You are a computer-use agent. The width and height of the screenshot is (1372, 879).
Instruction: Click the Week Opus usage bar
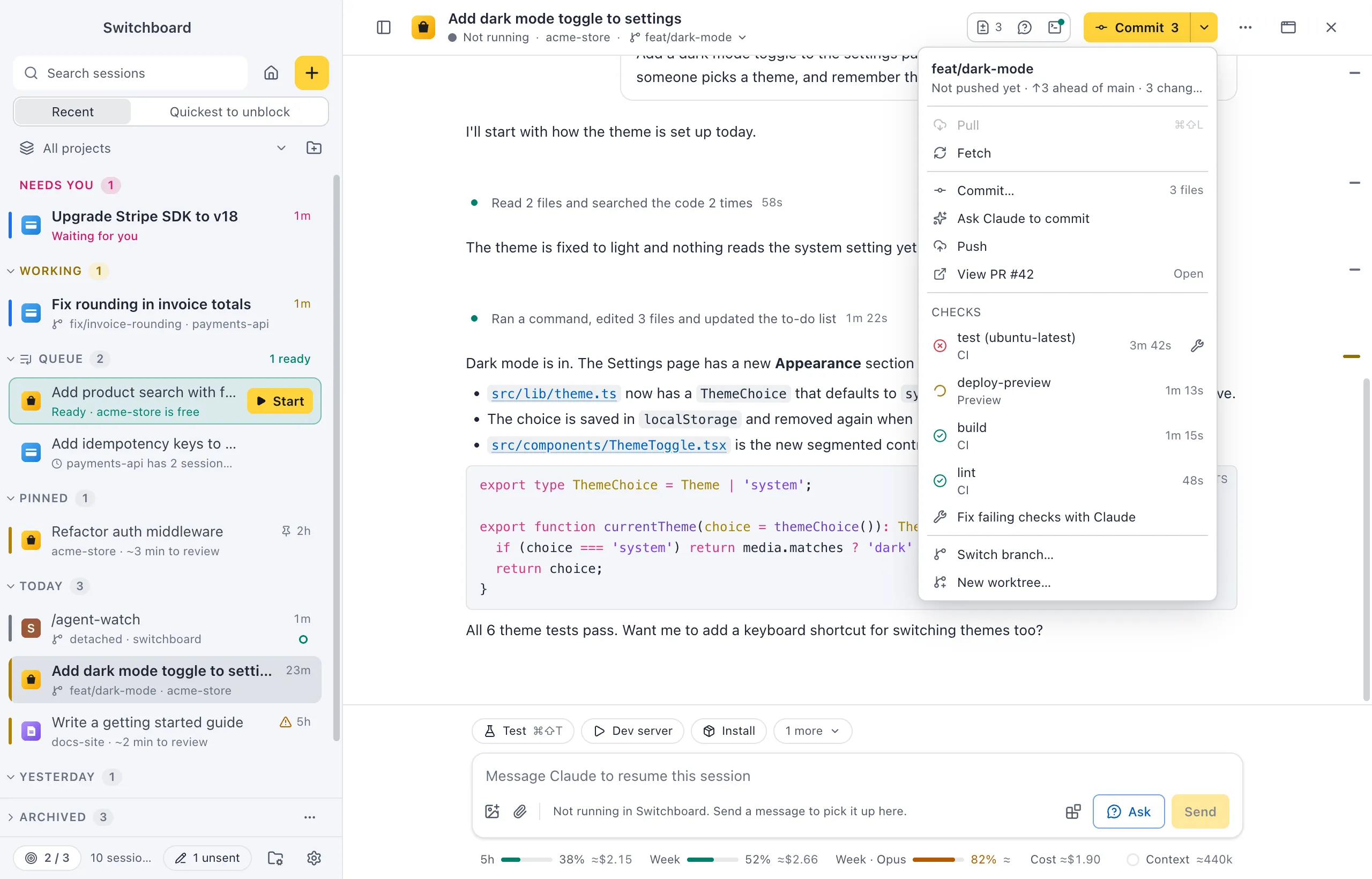(937, 860)
